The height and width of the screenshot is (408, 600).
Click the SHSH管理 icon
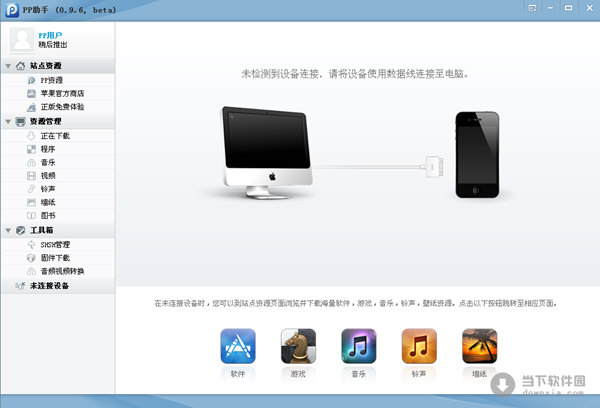point(31,245)
